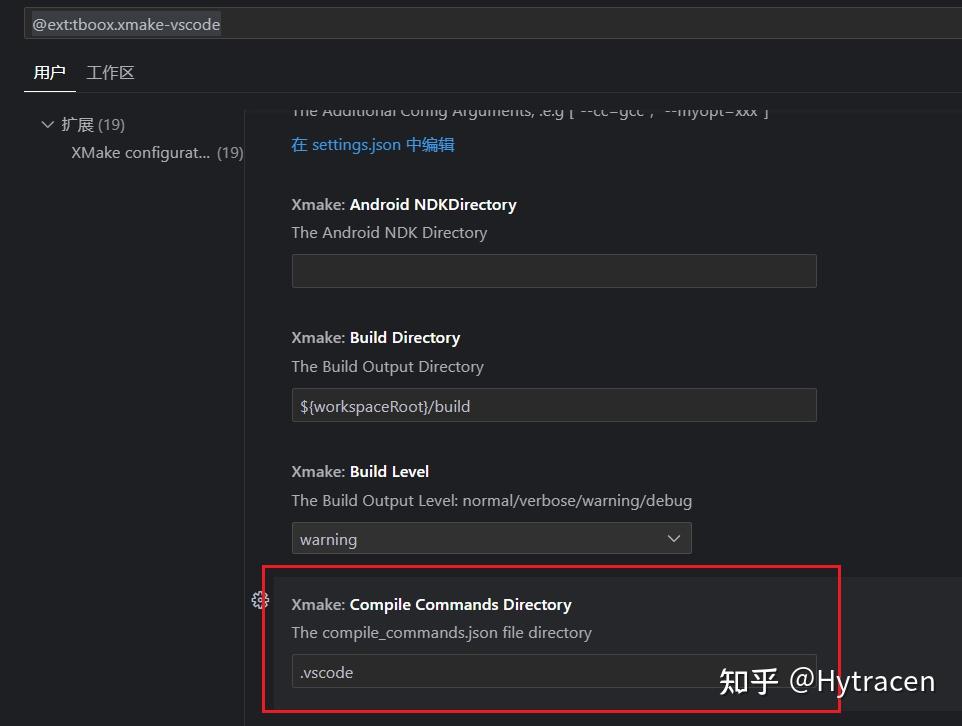
Task: Select the Xmake: Build Level setting title
Action: [360, 471]
